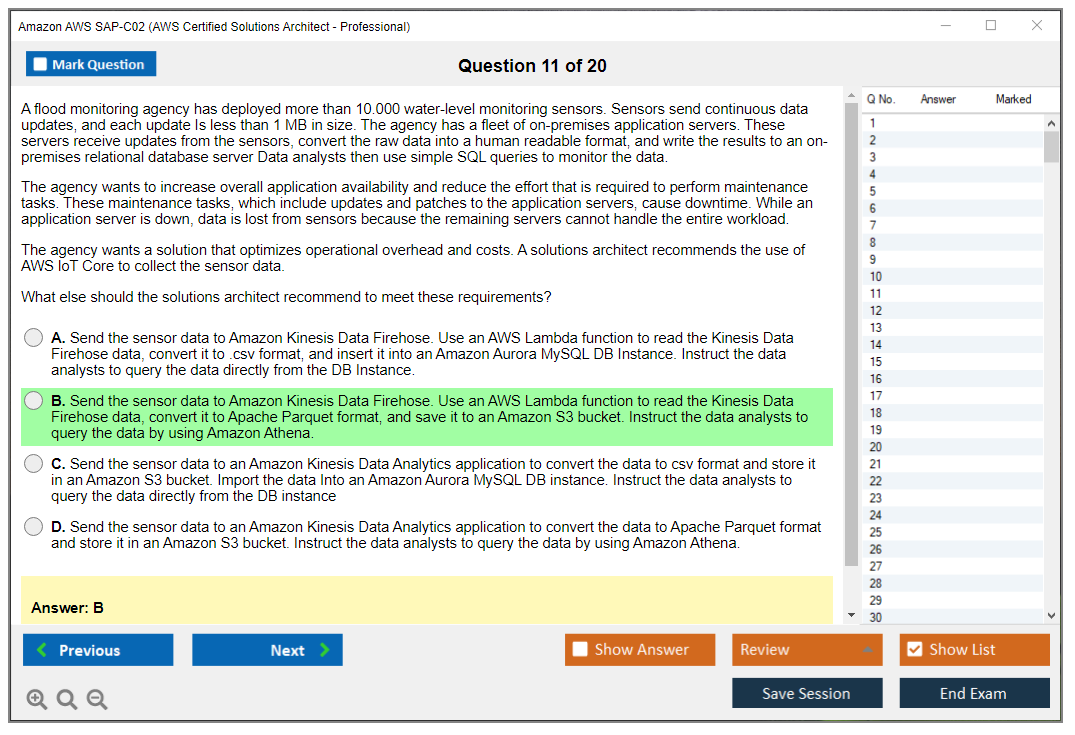Click the reset zoom magnifier icon
Viewport: 1075px width, 735px height.
coord(67,700)
